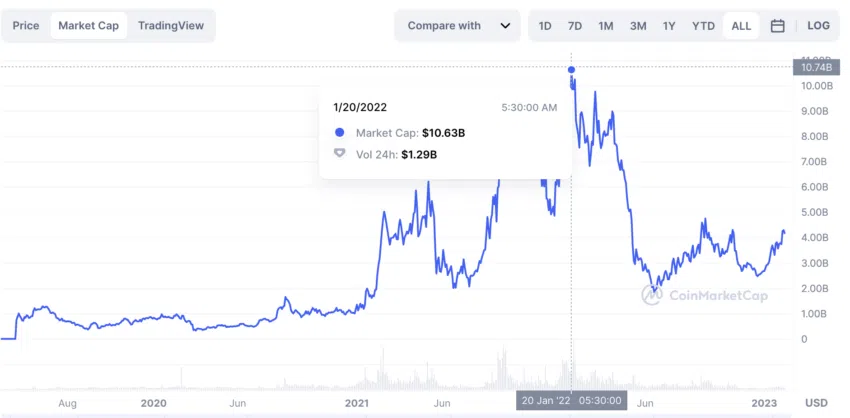Select the 1Y range button
Image resolution: width=850 pixels, height=418 pixels.
point(669,25)
